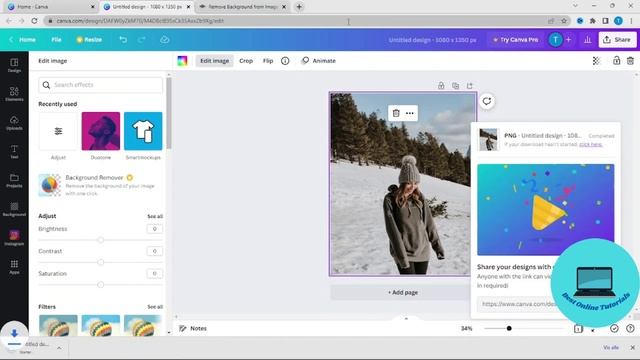This screenshot has width=640, height=360.
Task: Choose the Flip option
Action: [x=268, y=61]
